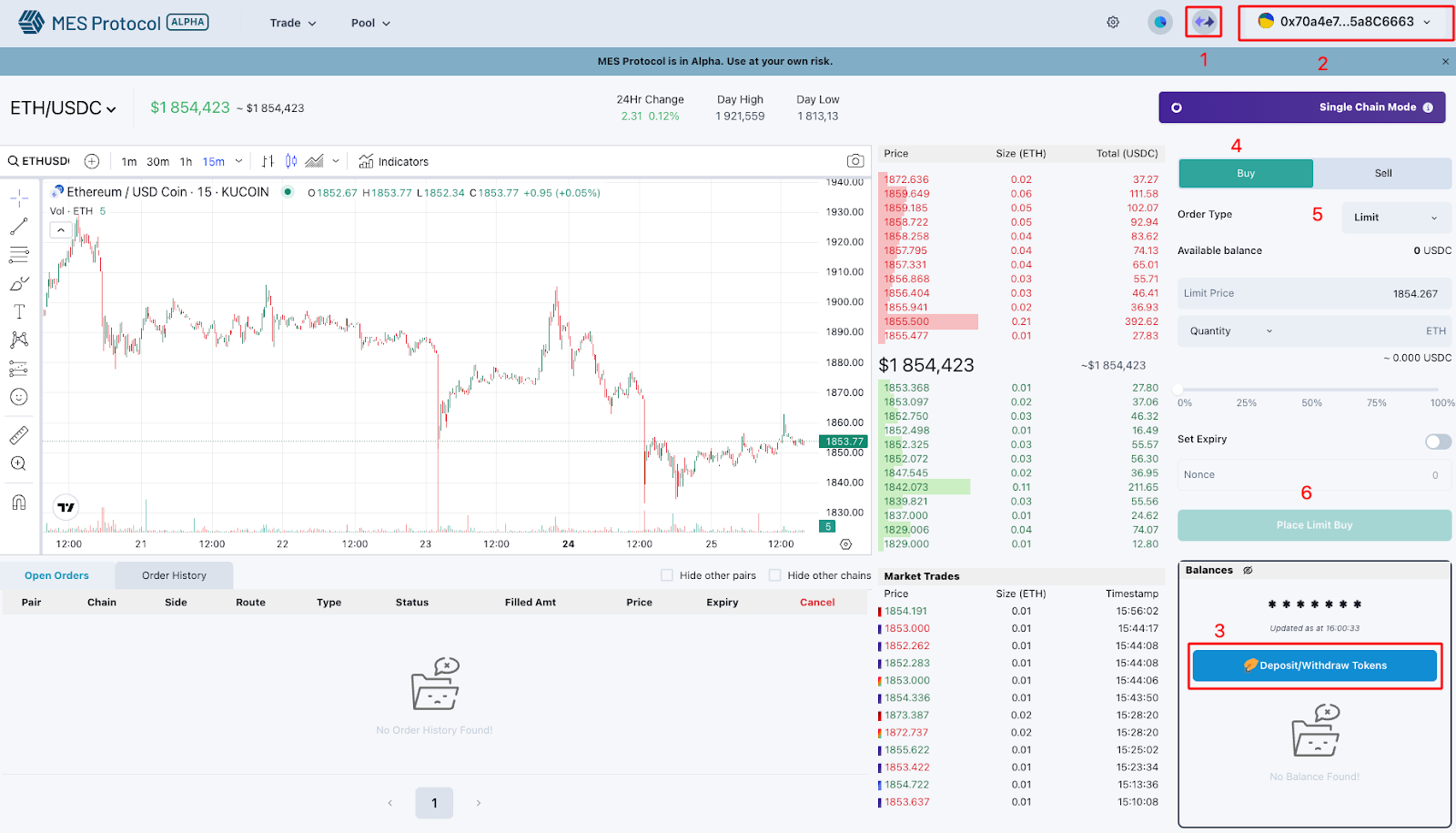Select the ruler measure tool

click(x=19, y=435)
